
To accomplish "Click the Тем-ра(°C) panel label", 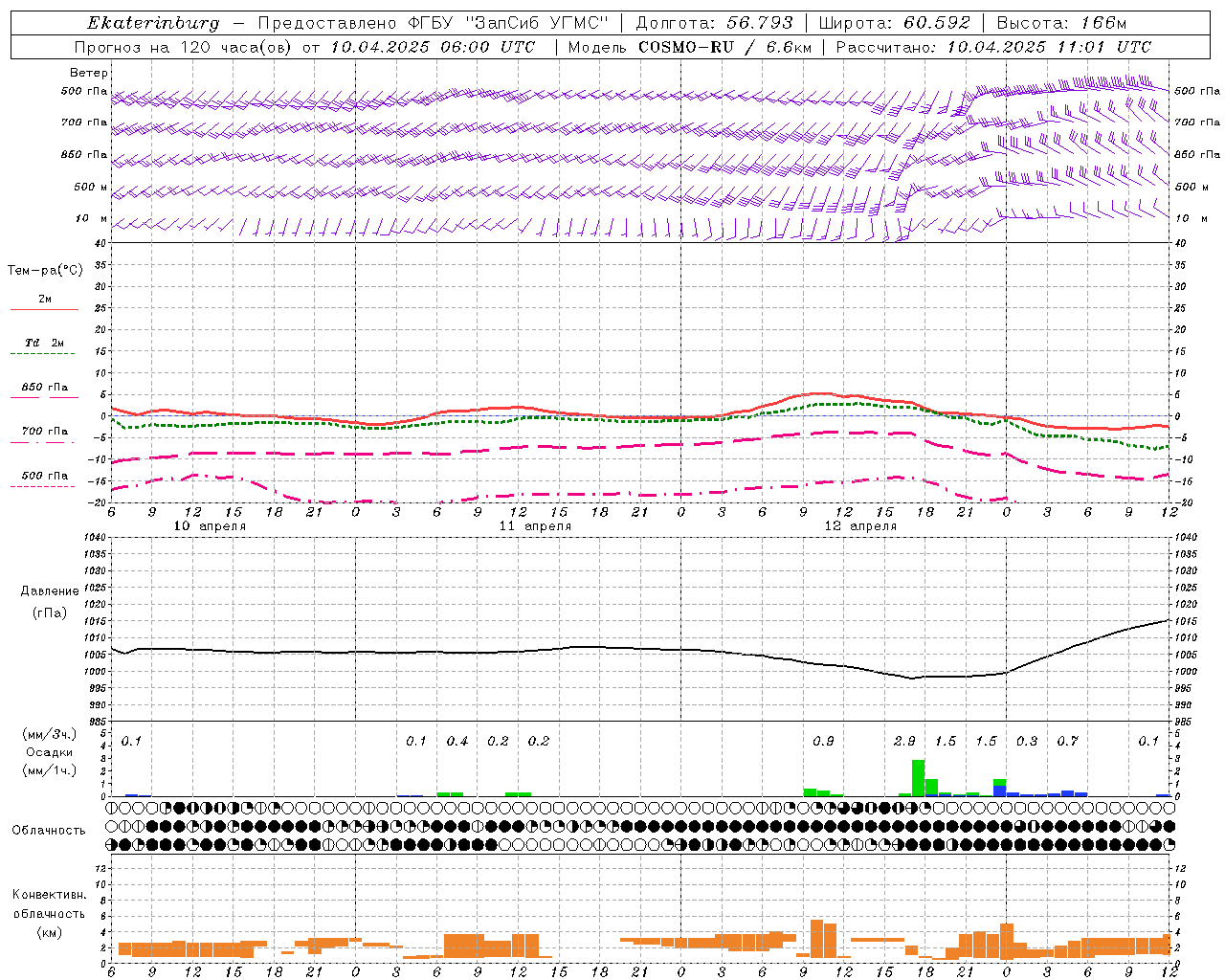I will pos(45,271).
